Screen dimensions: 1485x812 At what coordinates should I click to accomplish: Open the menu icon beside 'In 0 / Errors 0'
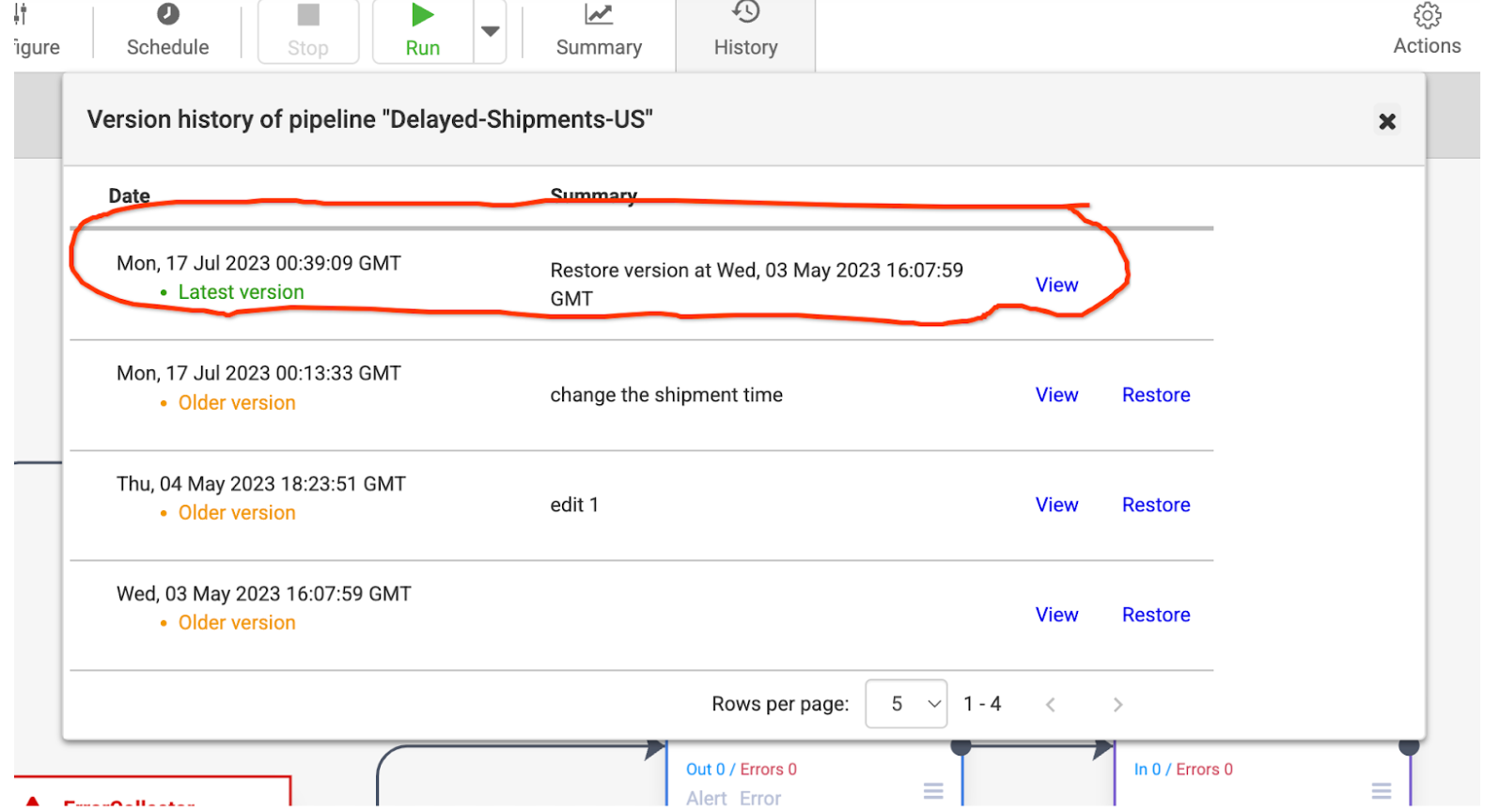(1382, 791)
